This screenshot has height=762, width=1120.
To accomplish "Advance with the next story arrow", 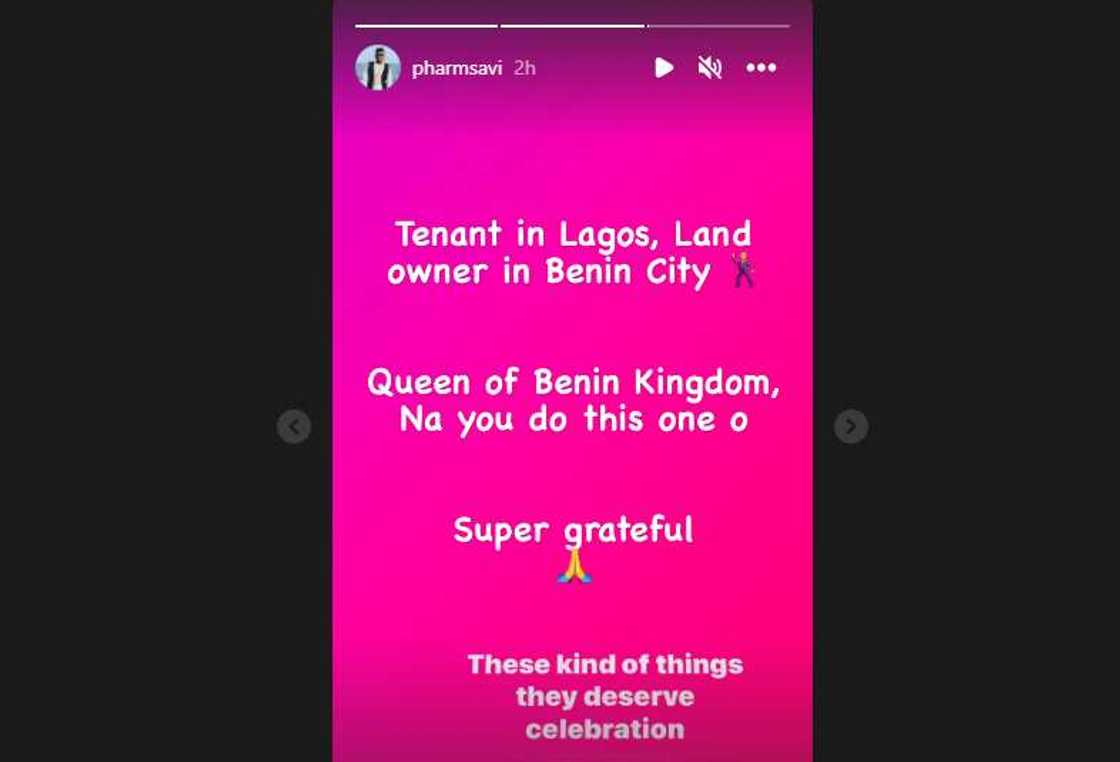I will point(851,426).
